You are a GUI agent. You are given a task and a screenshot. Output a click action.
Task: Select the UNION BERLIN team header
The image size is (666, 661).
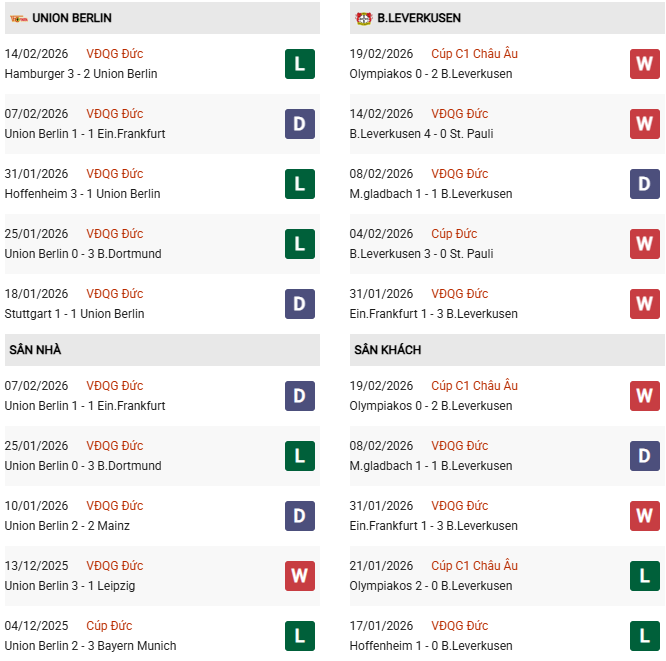(x=72, y=18)
